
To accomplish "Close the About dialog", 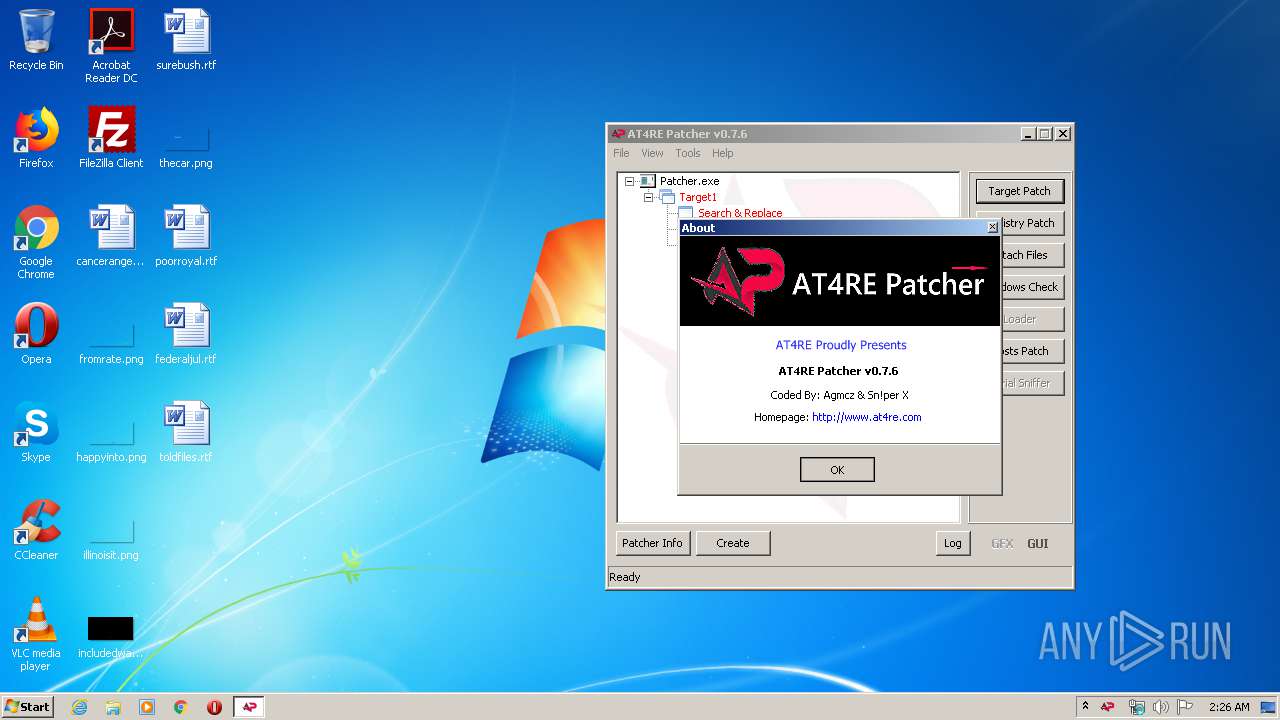I will (x=992, y=228).
